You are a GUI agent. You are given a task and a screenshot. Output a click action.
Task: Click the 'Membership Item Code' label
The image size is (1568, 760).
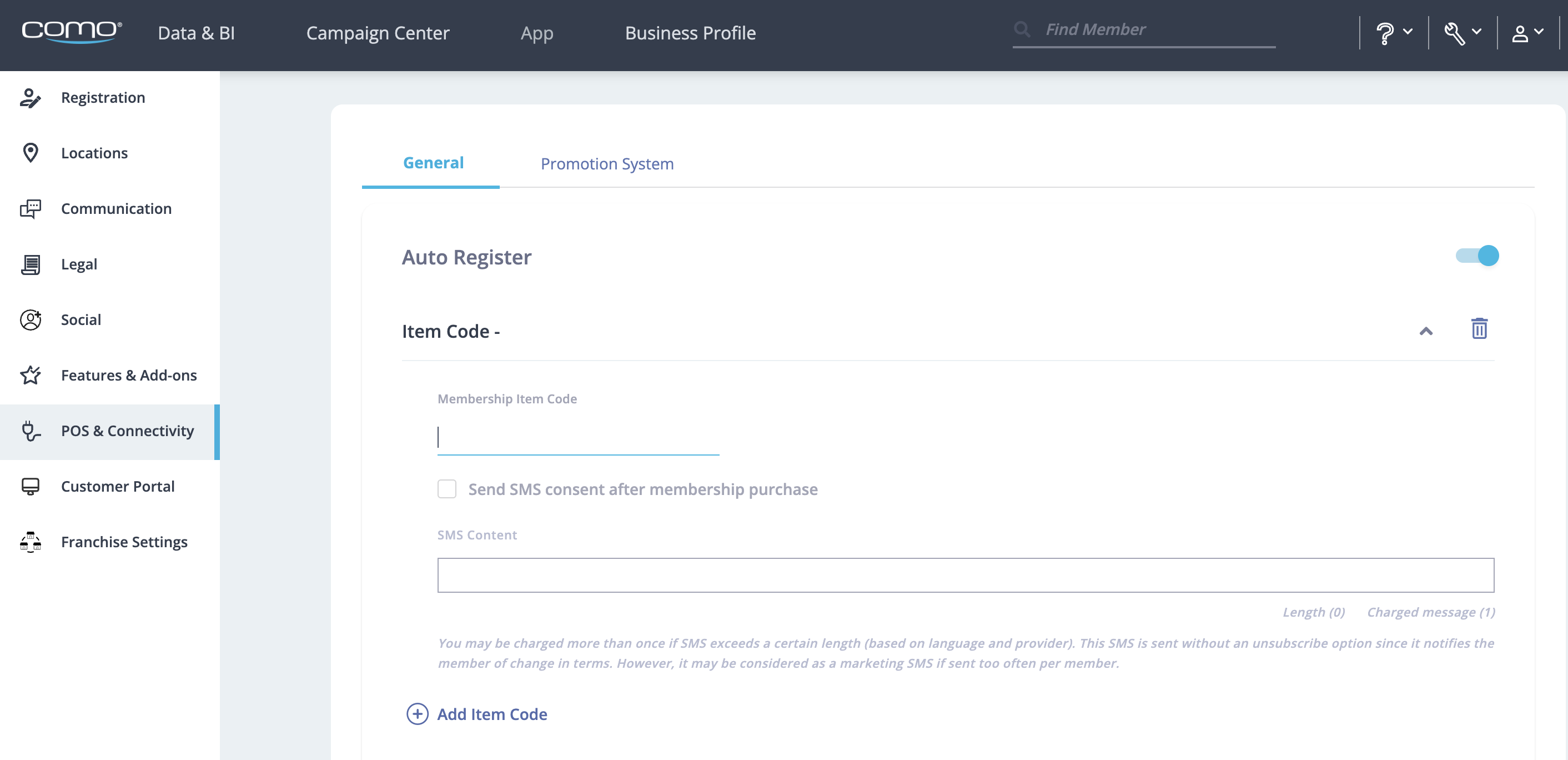coord(507,399)
